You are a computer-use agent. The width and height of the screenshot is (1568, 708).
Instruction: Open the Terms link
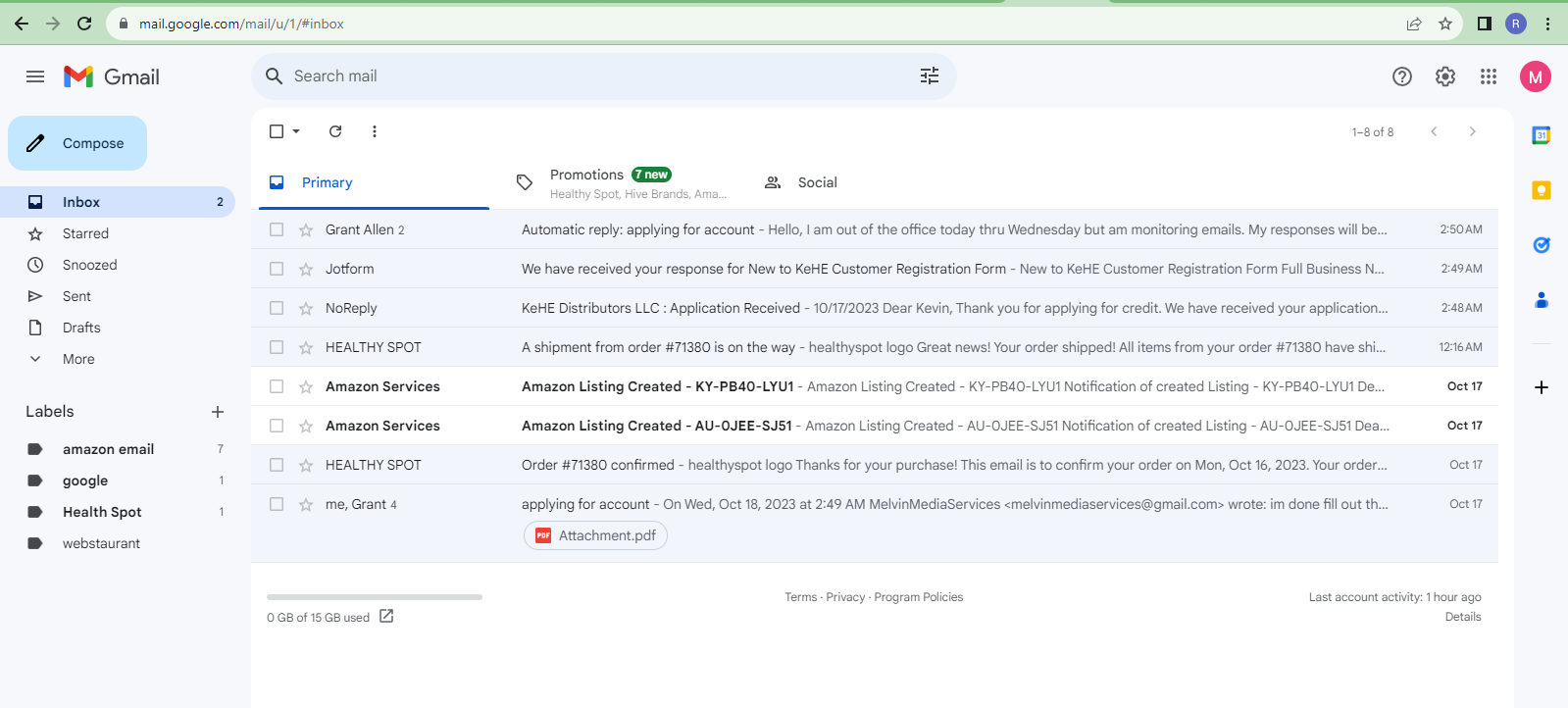click(x=800, y=597)
